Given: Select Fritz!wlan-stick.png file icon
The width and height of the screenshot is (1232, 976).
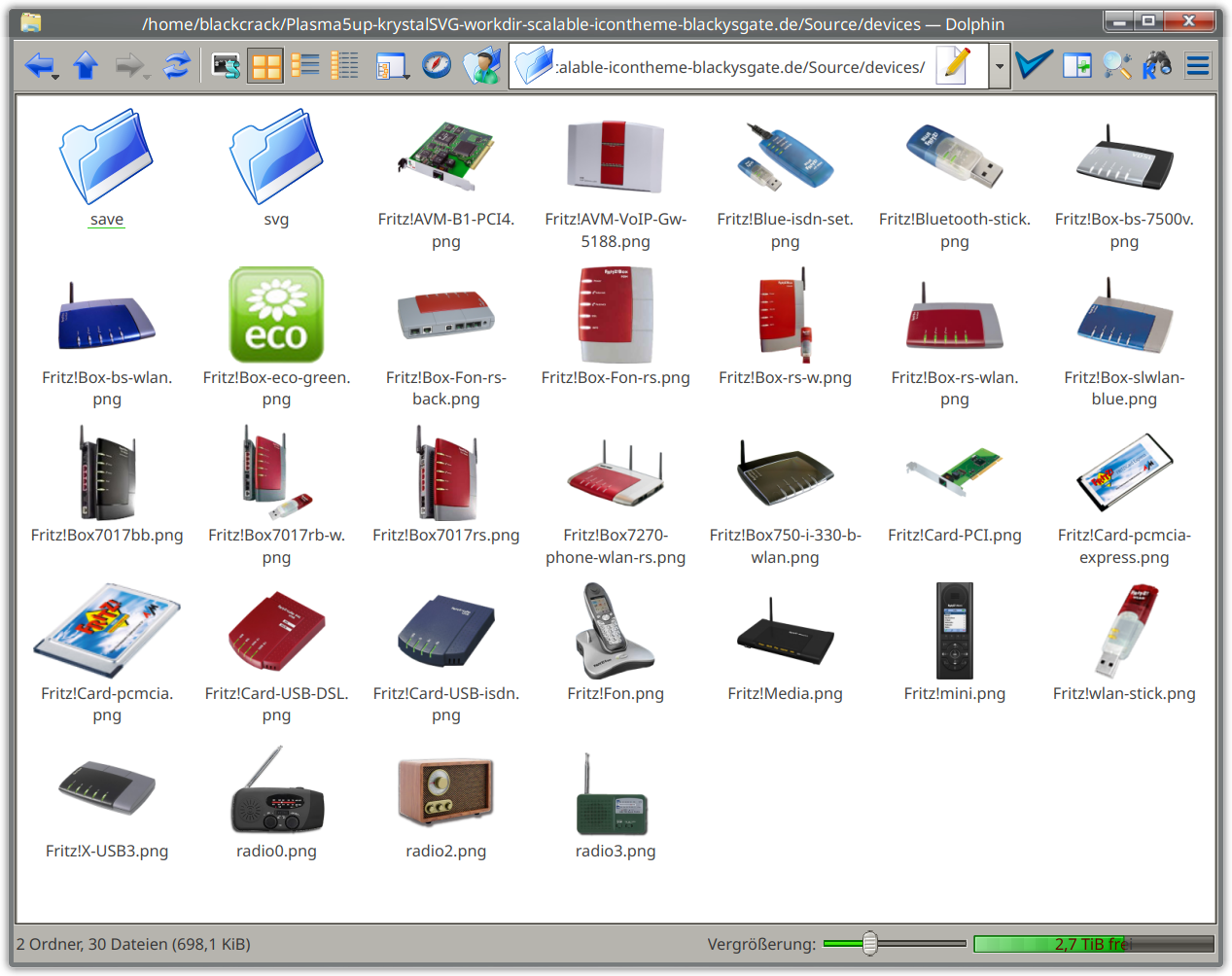Looking at the screenshot, I should (x=1124, y=630).
